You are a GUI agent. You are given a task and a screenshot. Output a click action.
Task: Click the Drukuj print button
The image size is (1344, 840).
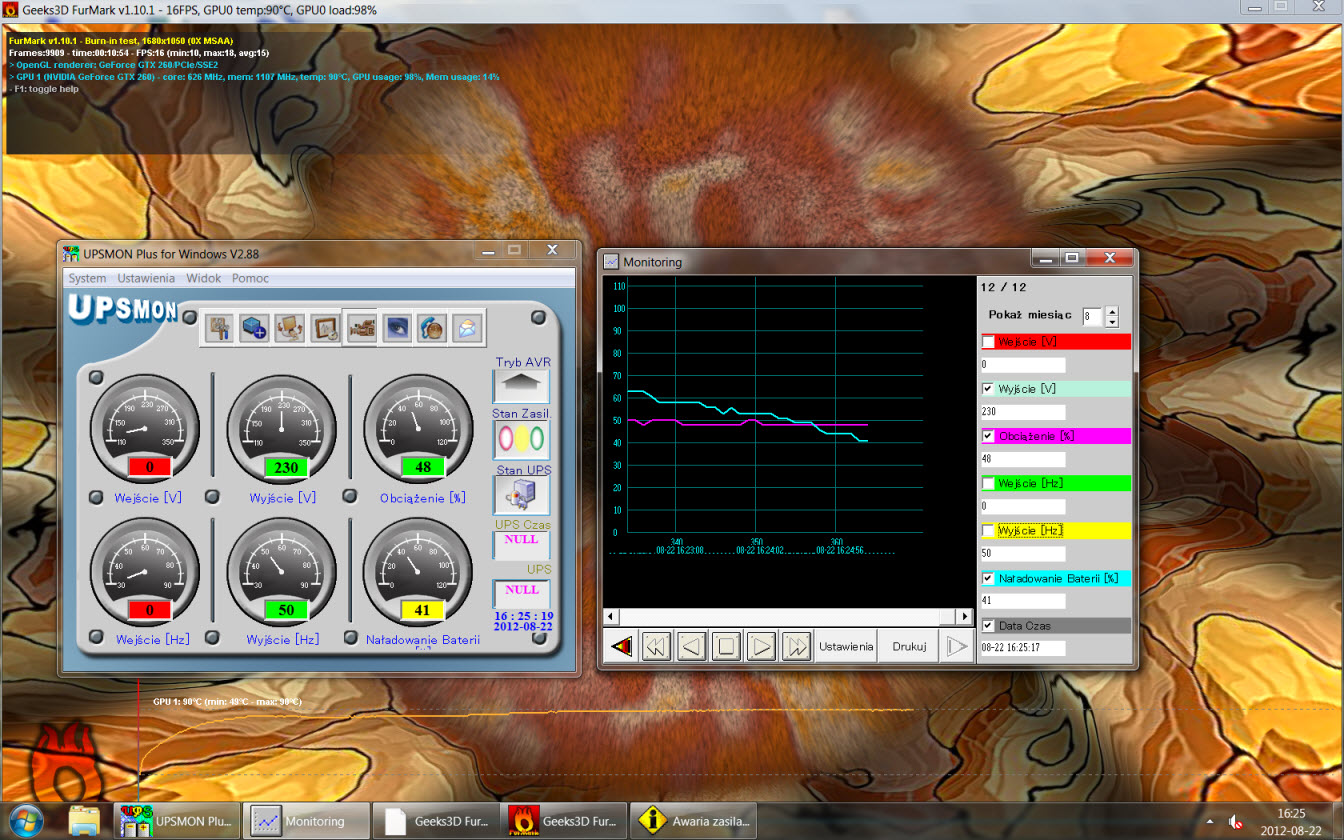pyautogui.click(x=910, y=646)
